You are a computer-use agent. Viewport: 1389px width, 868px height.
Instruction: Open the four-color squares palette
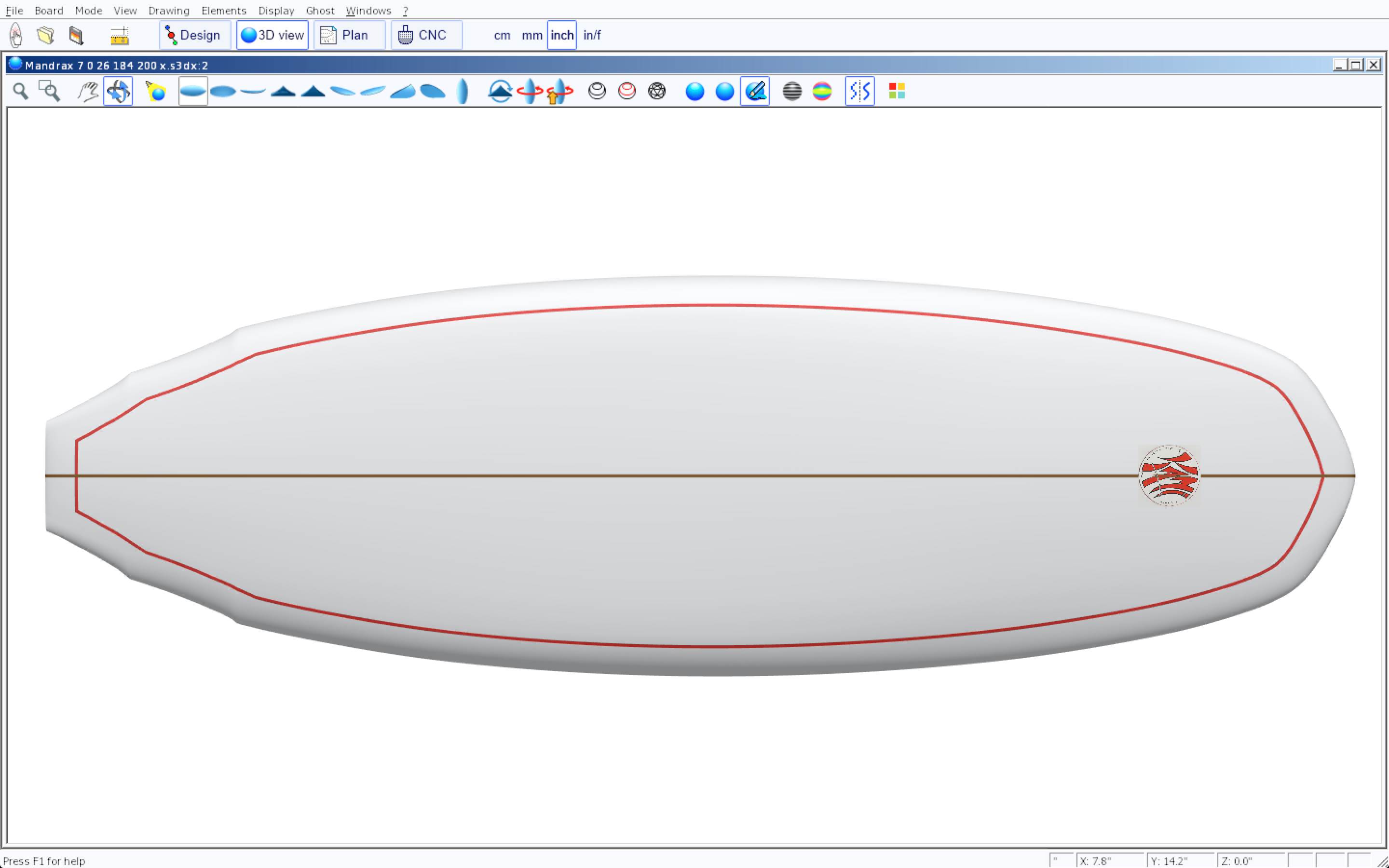tap(897, 91)
